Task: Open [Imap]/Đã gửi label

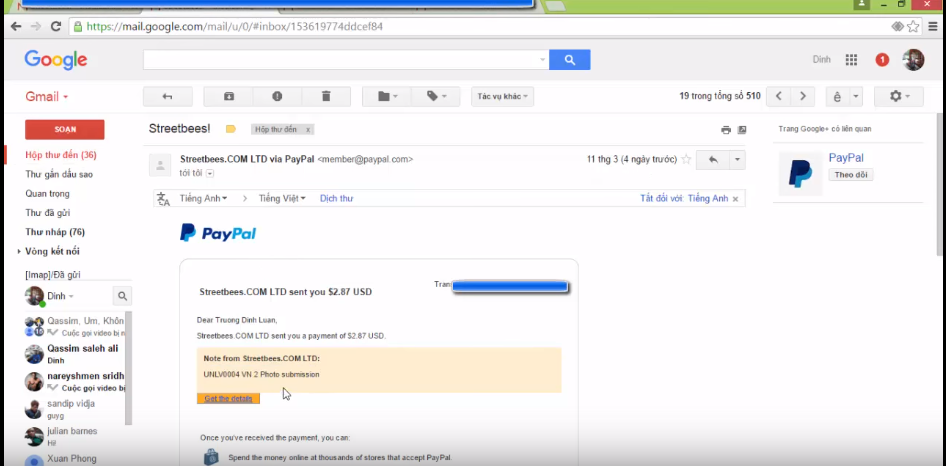Action: tap(53, 275)
